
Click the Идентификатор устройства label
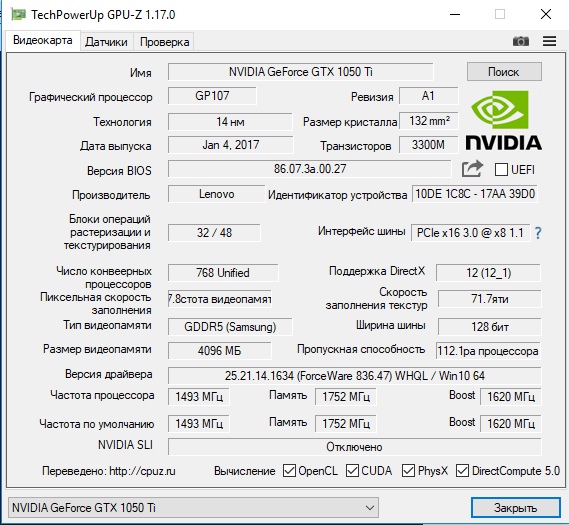point(337,195)
